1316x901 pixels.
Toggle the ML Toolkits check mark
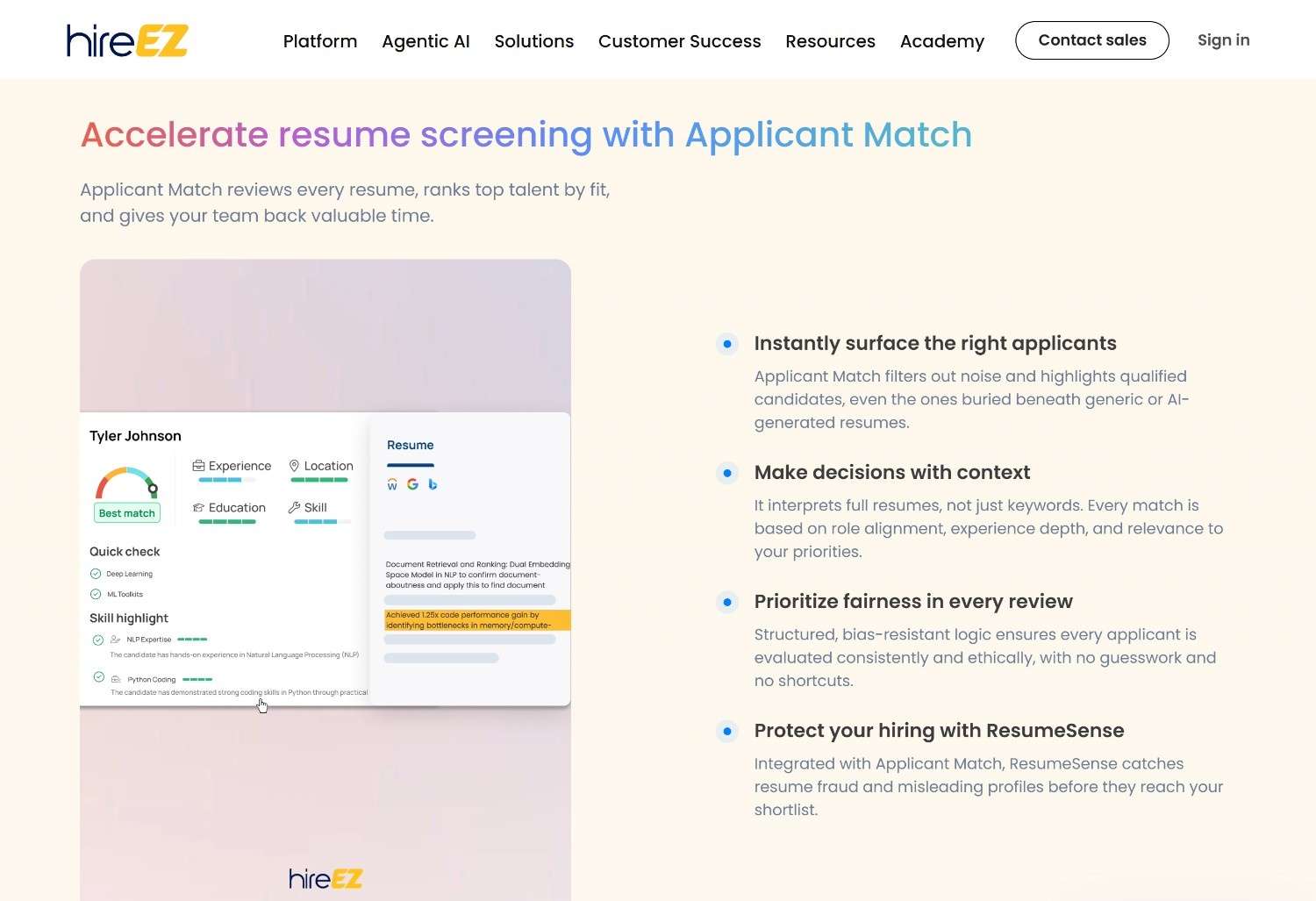pyautogui.click(x=96, y=594)
